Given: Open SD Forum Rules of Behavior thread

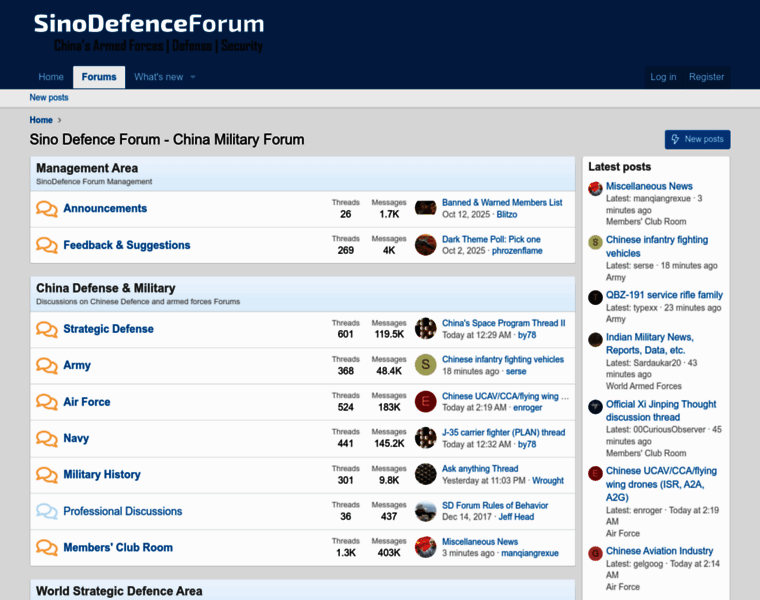Looking at the screenshot, I should point(495,505).
